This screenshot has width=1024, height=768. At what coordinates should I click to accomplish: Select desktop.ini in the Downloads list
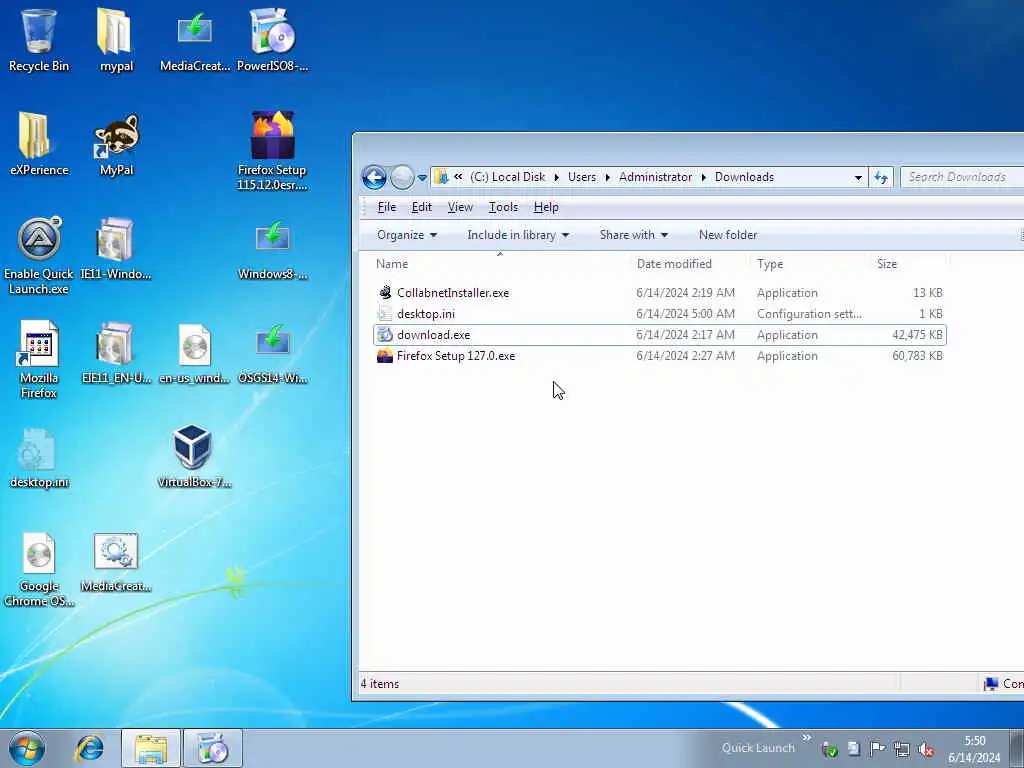pyautogui.click(x=660, y=313)
